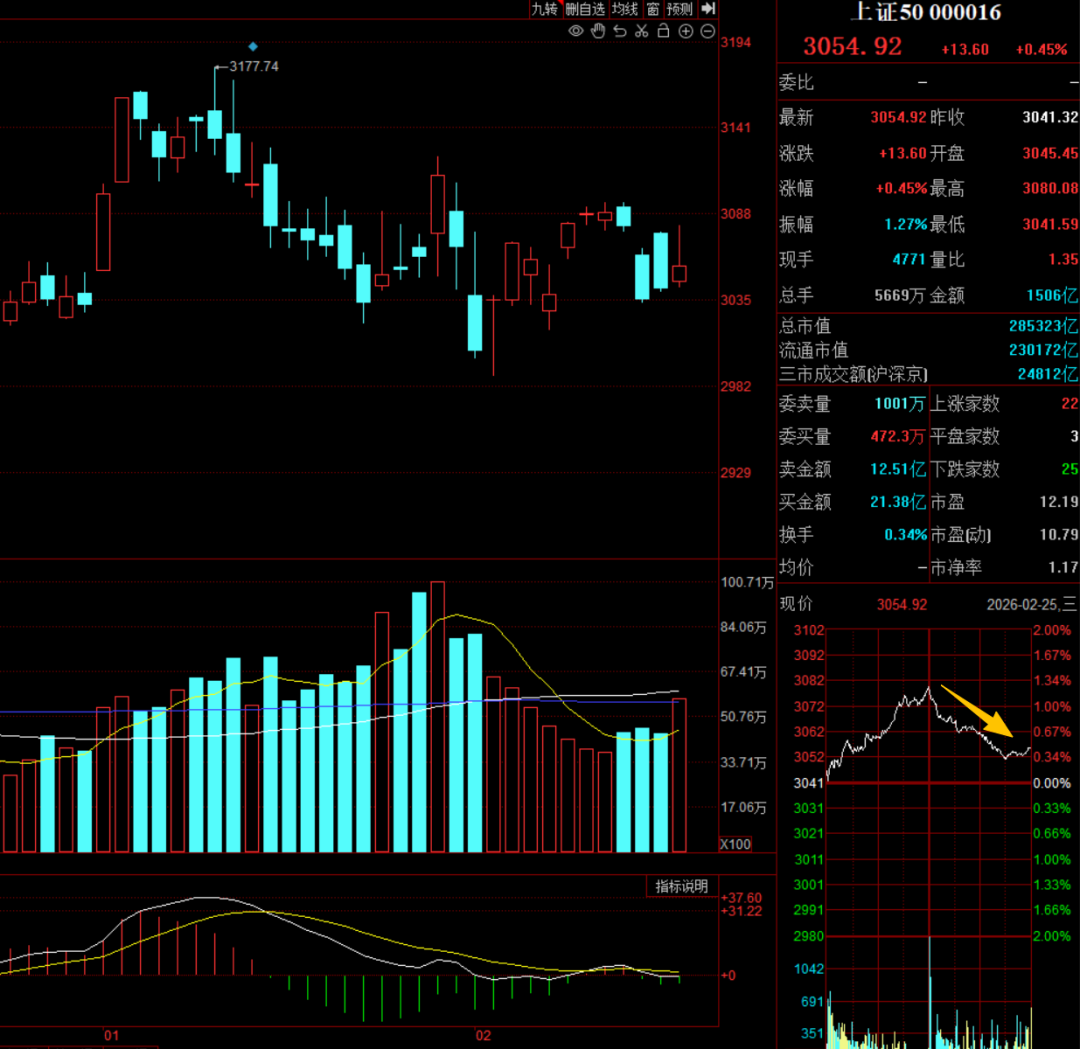Click the 三市成交额 value 24812亿

click(x=1048, y=374)
